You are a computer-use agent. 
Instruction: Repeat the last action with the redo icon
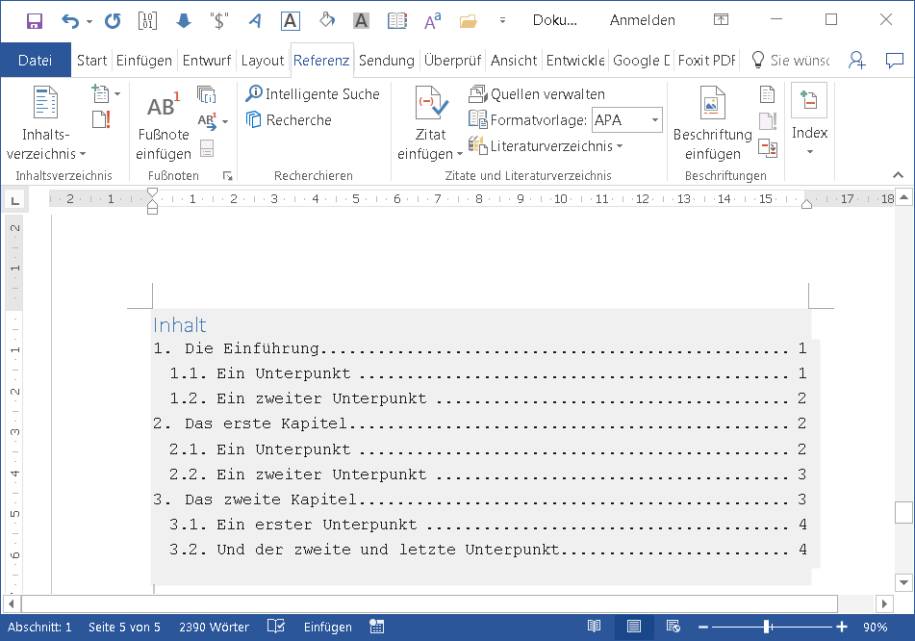[112, 21]
